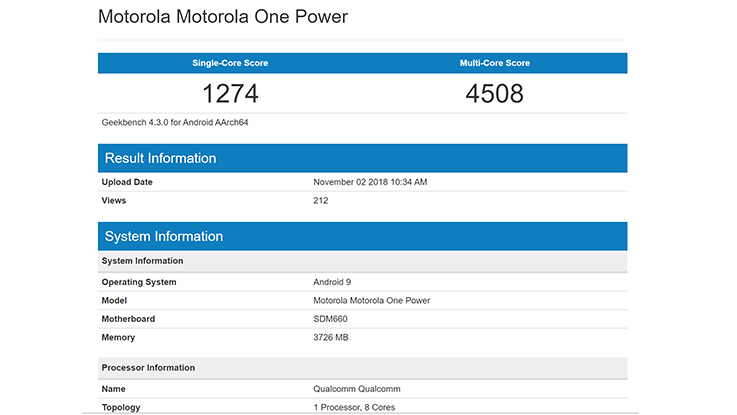Image resolution: width=737 pixels, height=415 pixels.
Task: Select the Upload Date label
Action: pyautogui.click(x=127, y=182)
